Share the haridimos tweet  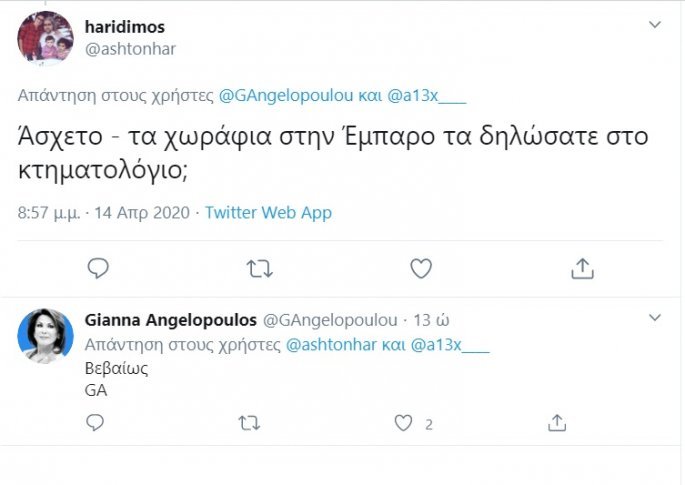pos(582,268)
